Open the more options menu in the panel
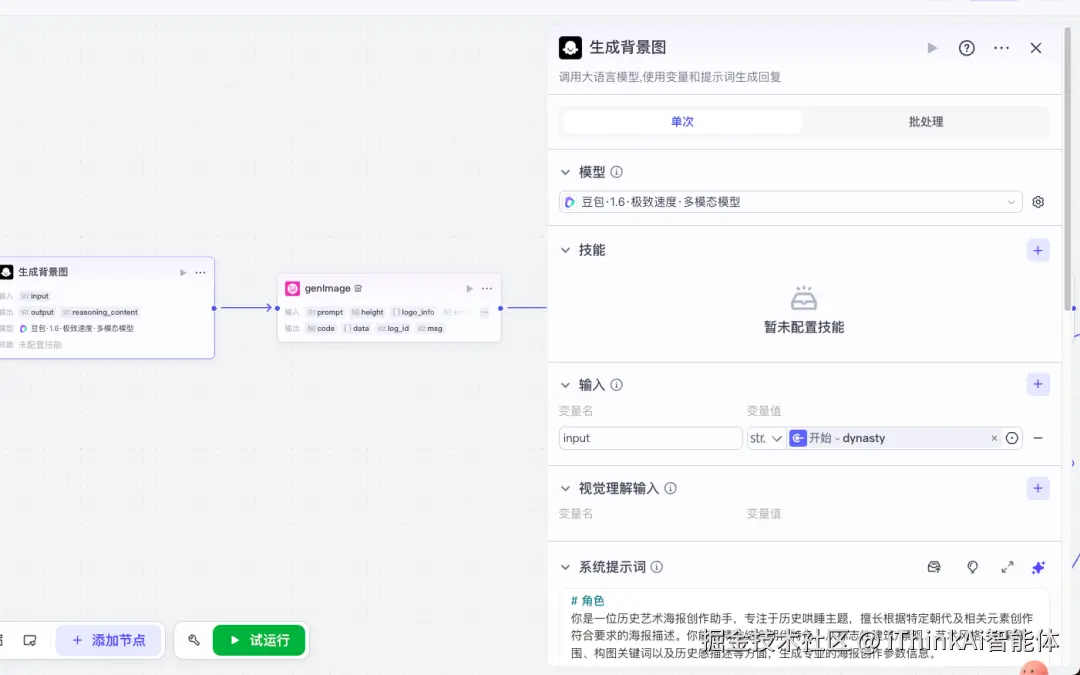The width and height of the screenshot is (1080, 675). point(1001,47)
